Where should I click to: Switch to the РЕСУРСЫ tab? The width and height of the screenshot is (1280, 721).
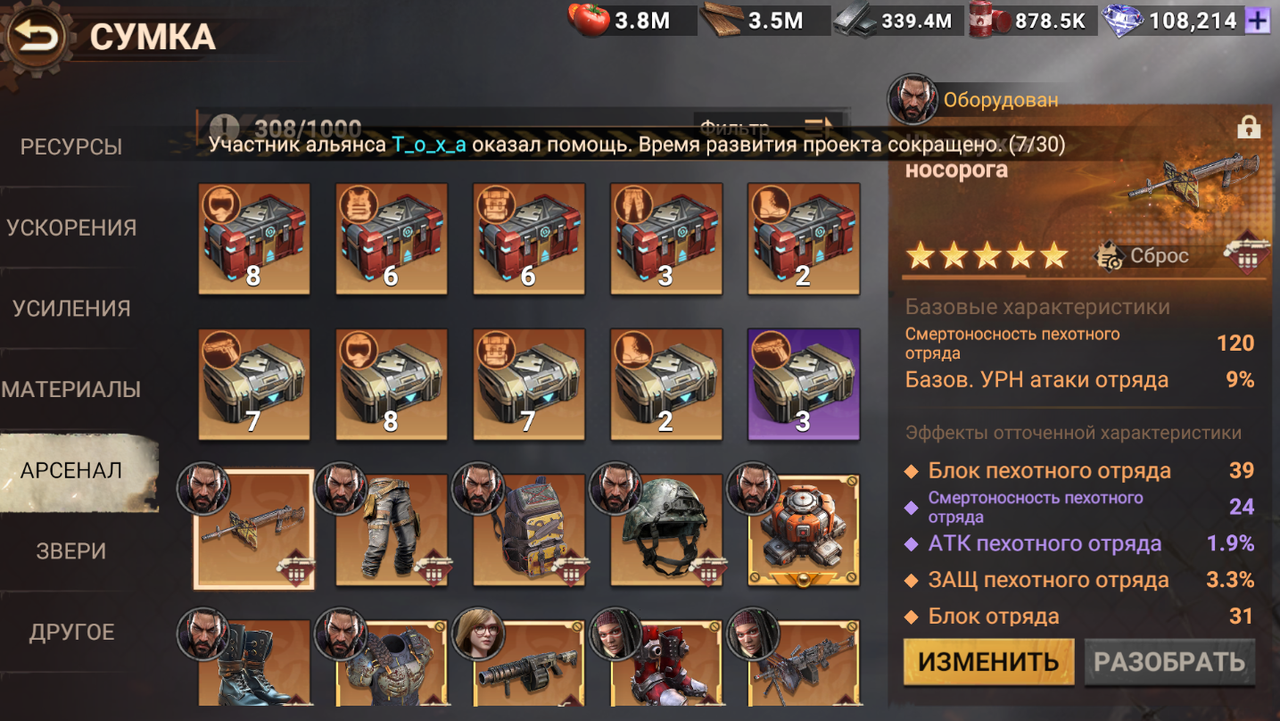[x=72, y=147]
